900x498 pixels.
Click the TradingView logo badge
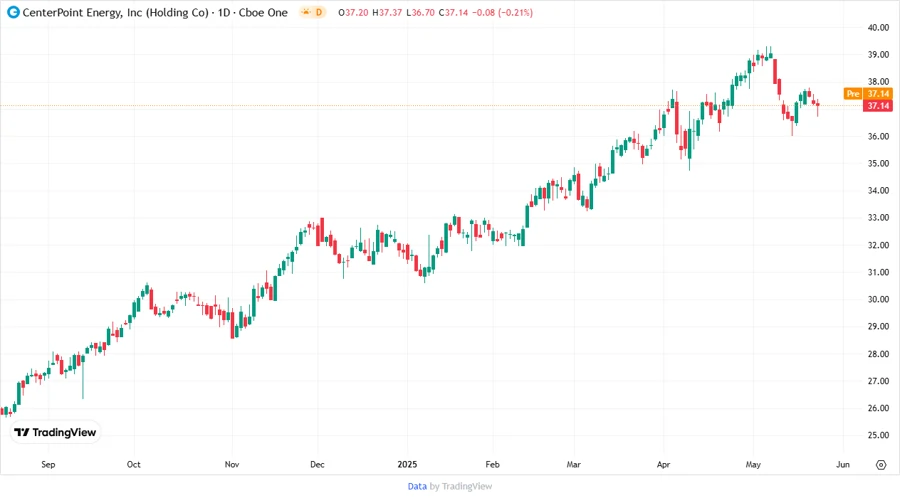click(56, 433)
